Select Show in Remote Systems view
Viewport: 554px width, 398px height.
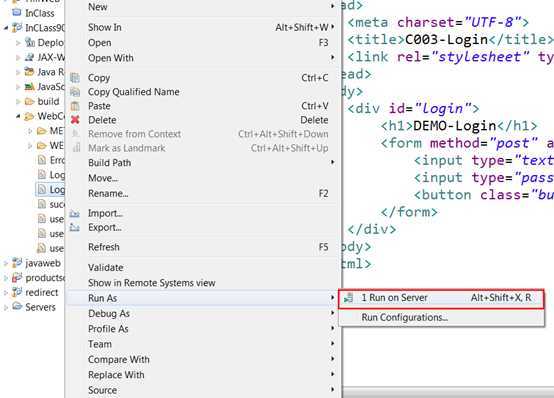203,283
